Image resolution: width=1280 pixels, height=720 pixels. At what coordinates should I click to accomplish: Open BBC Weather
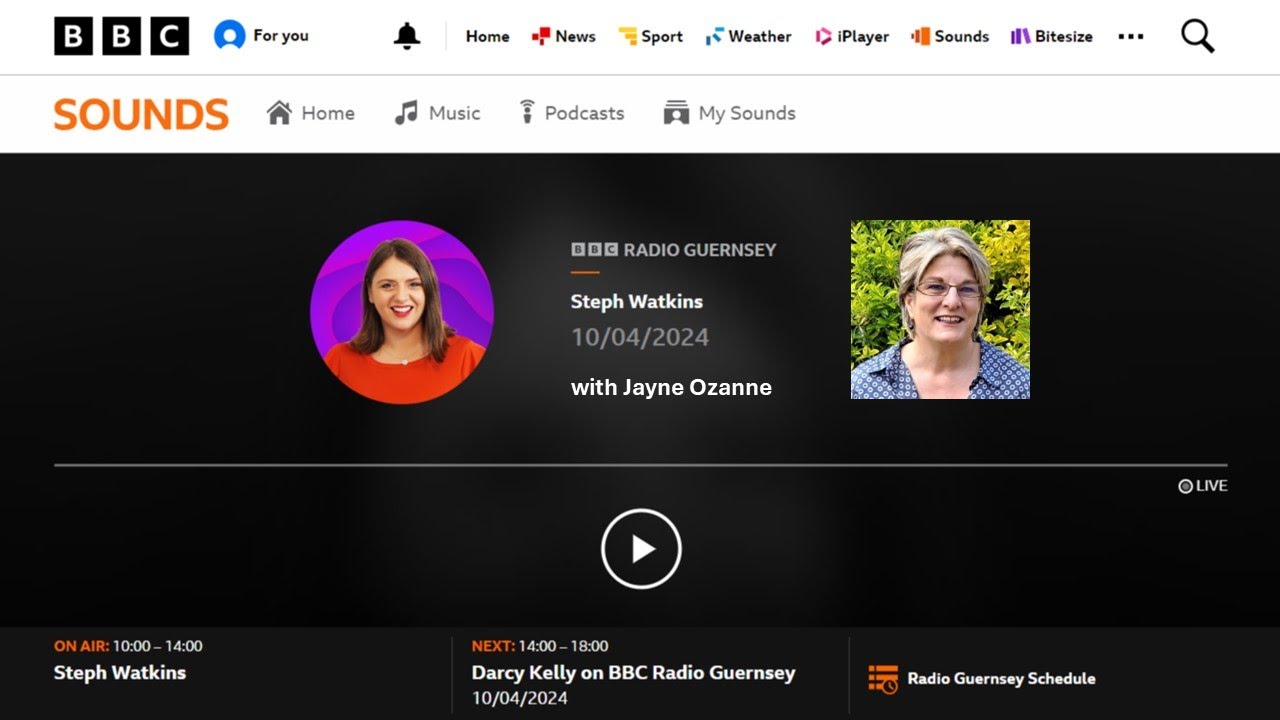pos(749,36)
